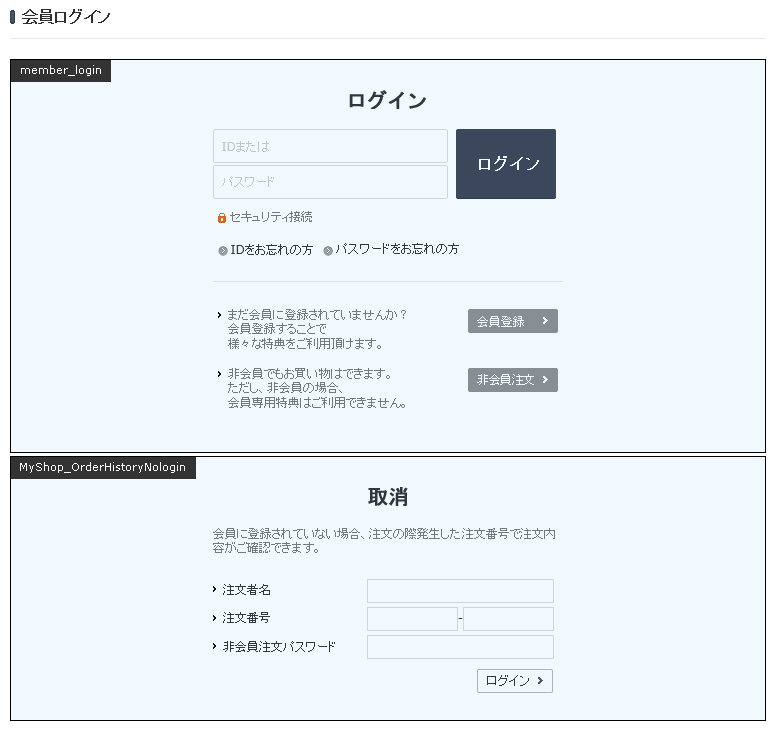
Task: Click the 会員ログイン page heading
Action: [x=66, y=17]
